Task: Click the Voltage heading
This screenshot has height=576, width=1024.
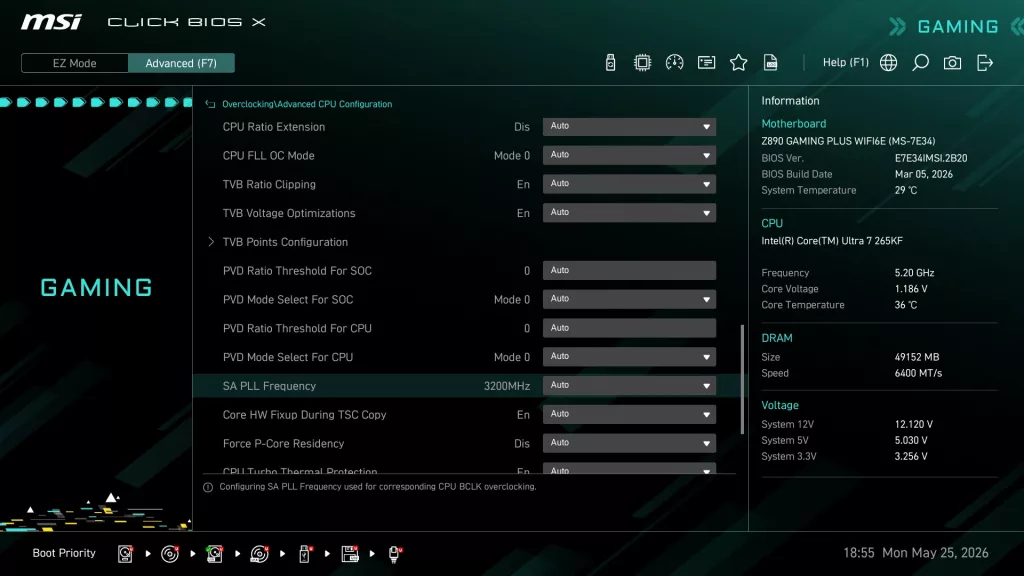Action: click(x=780, y=405)
